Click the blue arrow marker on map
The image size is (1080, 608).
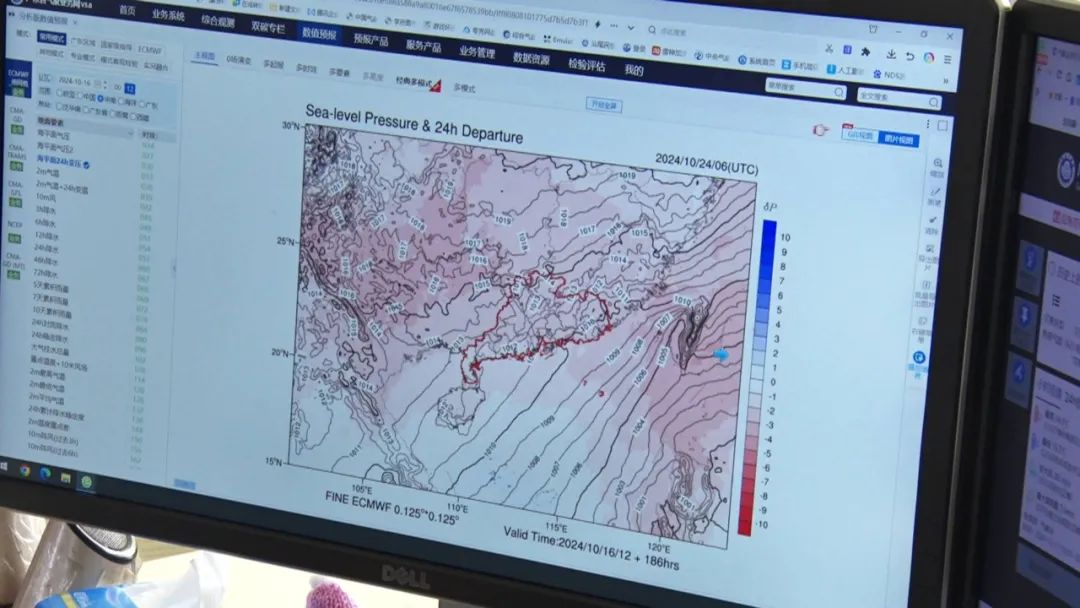720,354
